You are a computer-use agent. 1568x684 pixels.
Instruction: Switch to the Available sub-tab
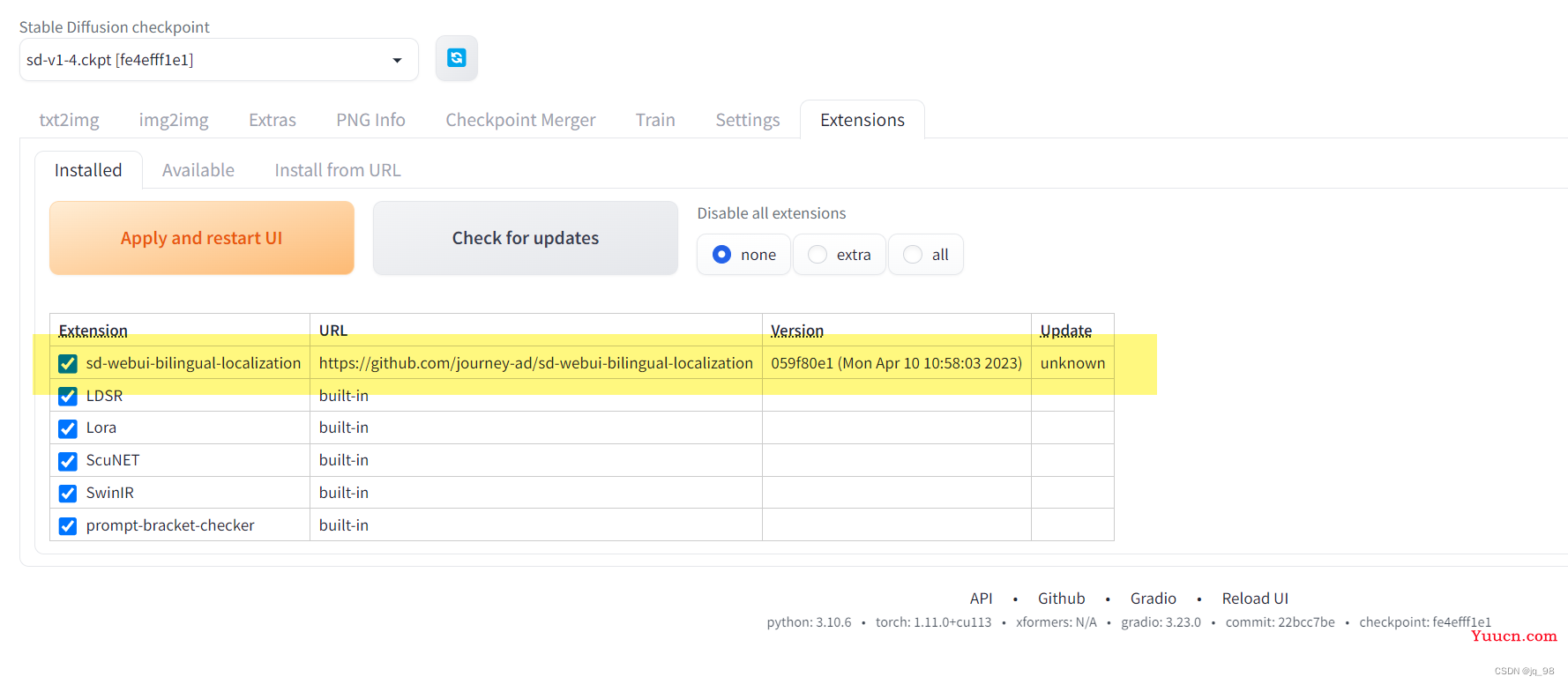pyautogui.click(x=198, y=170)
